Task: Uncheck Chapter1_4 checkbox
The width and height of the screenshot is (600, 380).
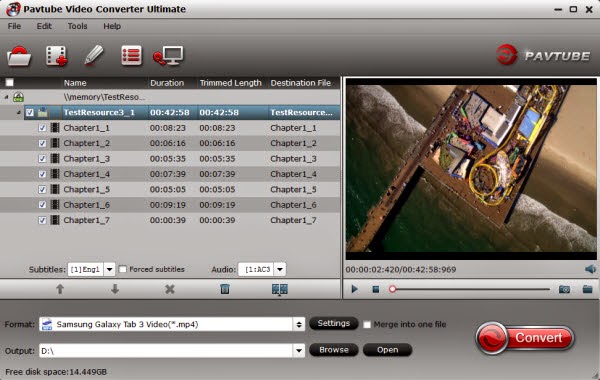Action: 42,174
